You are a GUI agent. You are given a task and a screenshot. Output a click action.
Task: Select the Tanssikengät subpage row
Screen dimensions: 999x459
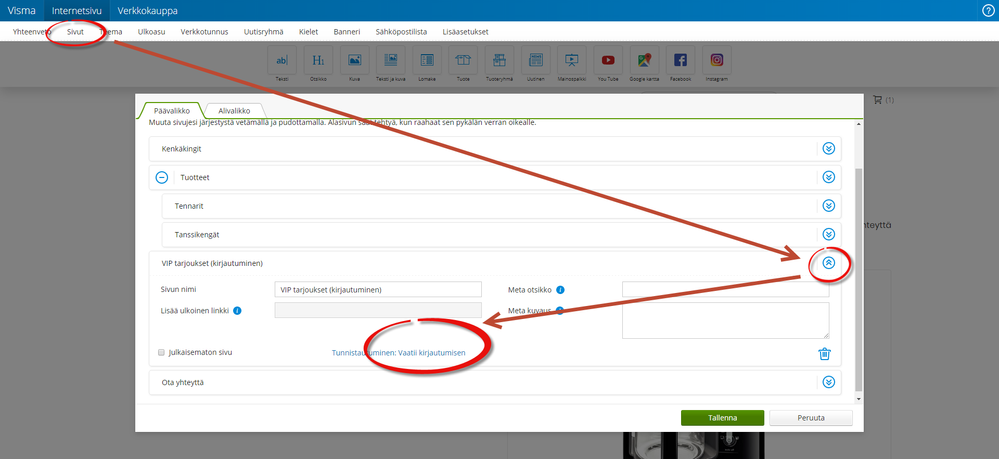click(x=501, y=235)
